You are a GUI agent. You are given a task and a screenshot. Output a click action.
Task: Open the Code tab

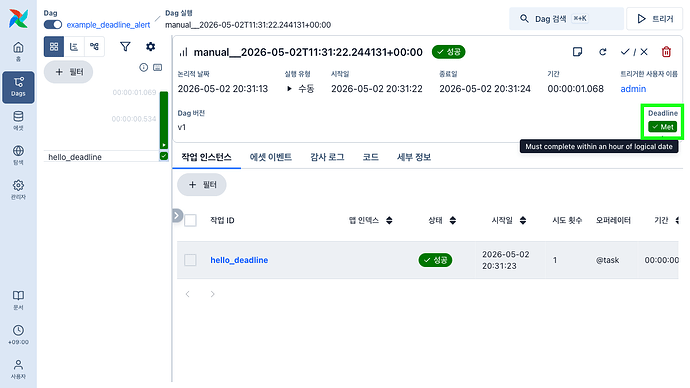[x=371, y=157]
